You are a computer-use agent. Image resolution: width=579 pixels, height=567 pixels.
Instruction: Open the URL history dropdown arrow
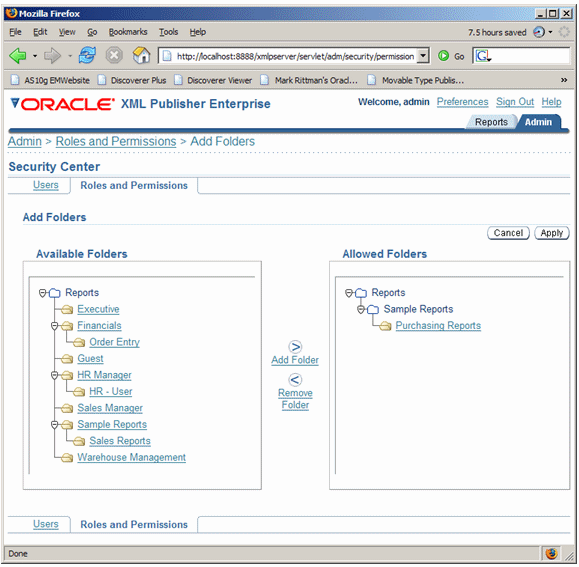[x=424, y=56]
